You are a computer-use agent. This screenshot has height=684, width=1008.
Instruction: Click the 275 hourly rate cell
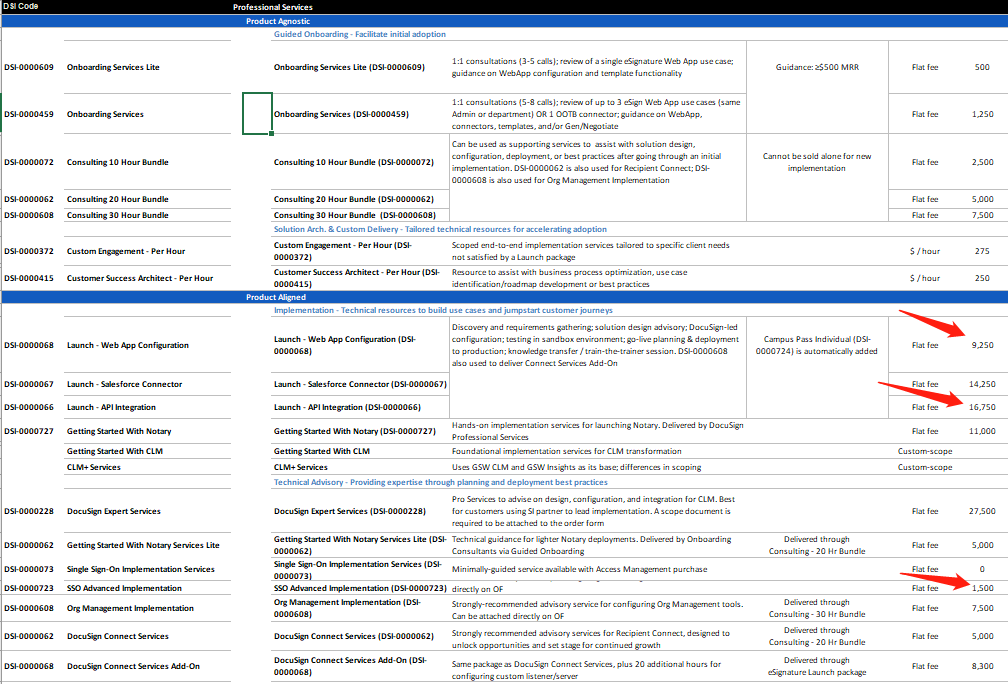tap(982, 251)
